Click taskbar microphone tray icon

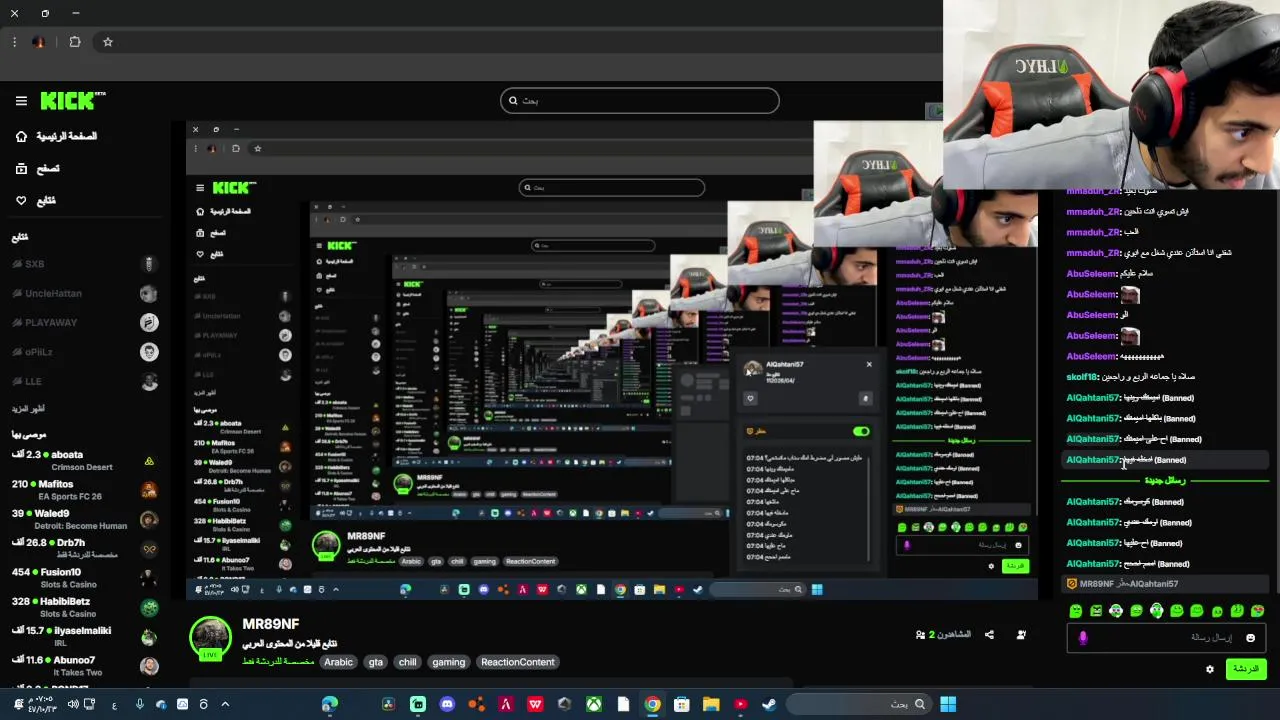pos(139,704)
